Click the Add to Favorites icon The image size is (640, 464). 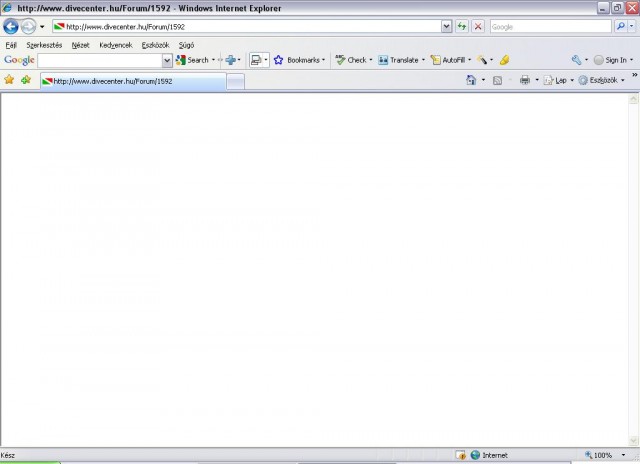coord(25,80)
